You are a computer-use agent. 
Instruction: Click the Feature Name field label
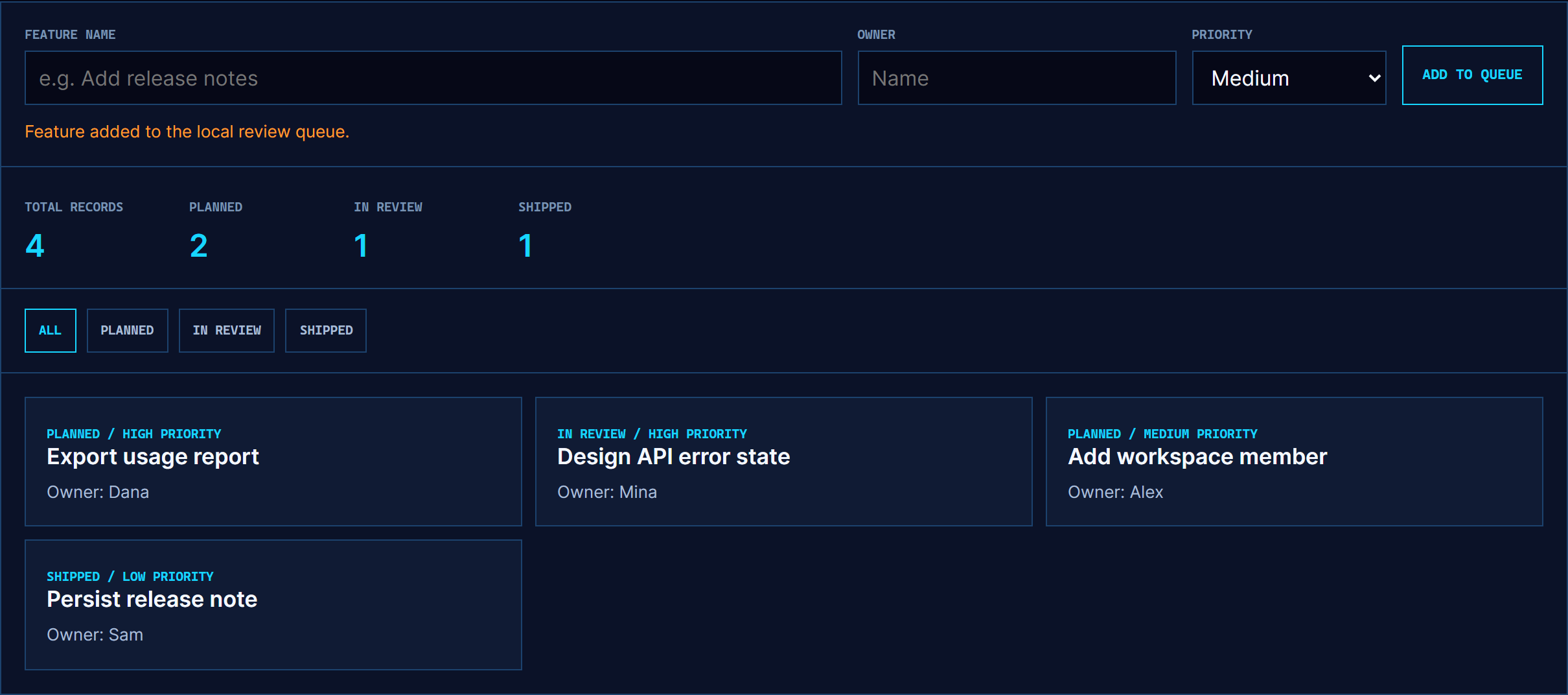pyautogui.click(x=70, y=34)
